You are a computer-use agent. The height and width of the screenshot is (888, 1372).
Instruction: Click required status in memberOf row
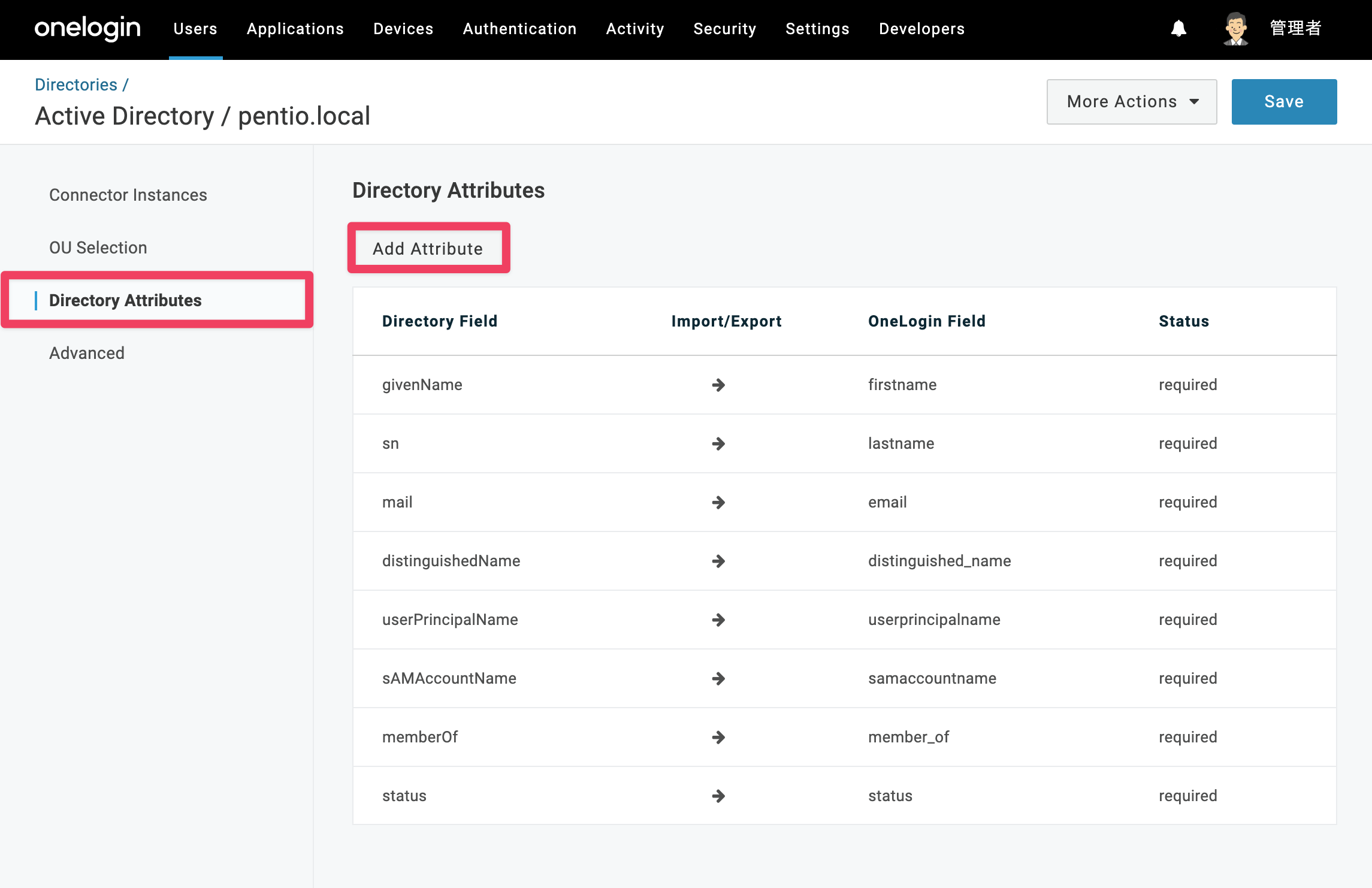click(x=1188, y=737)
